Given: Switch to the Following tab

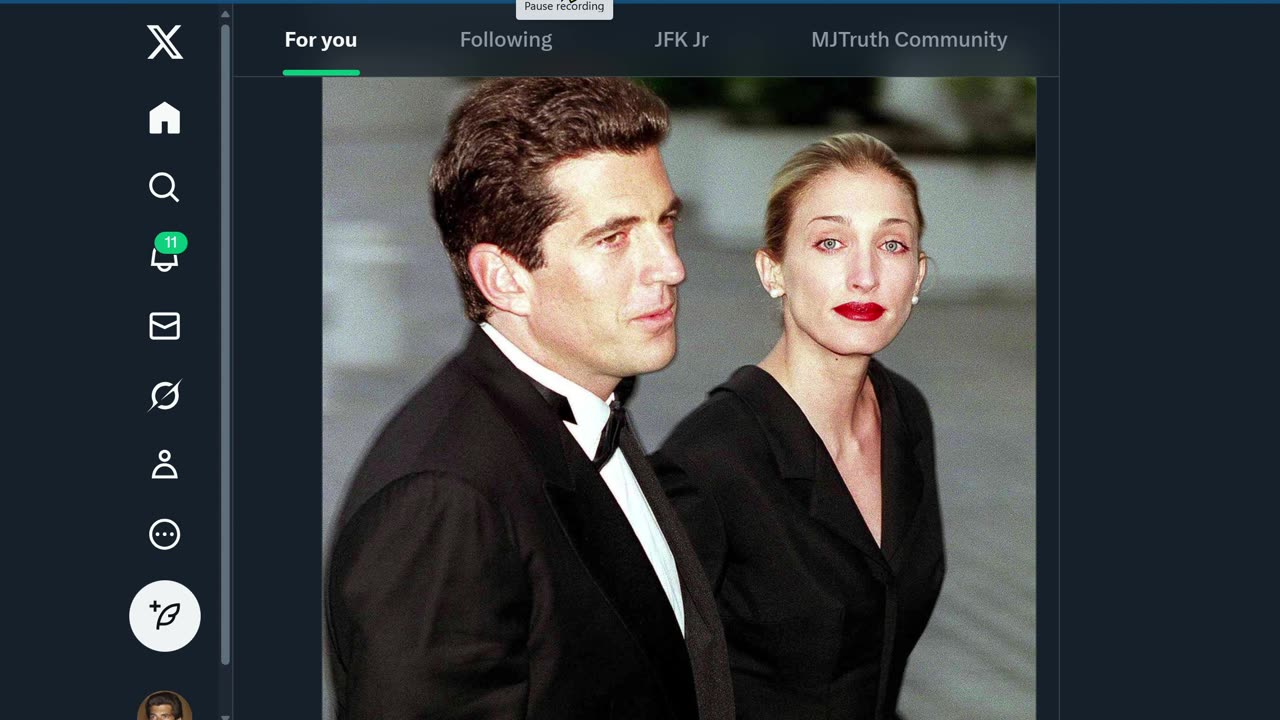Looking at the screenshot, I should coord(506,40).
